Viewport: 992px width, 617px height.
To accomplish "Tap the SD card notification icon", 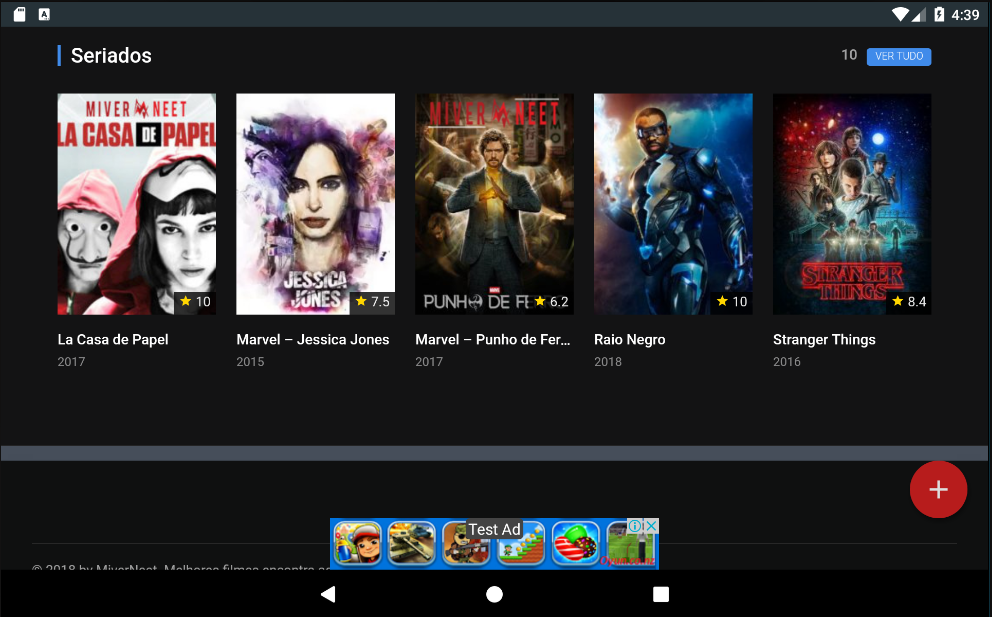I will point(20,15).
